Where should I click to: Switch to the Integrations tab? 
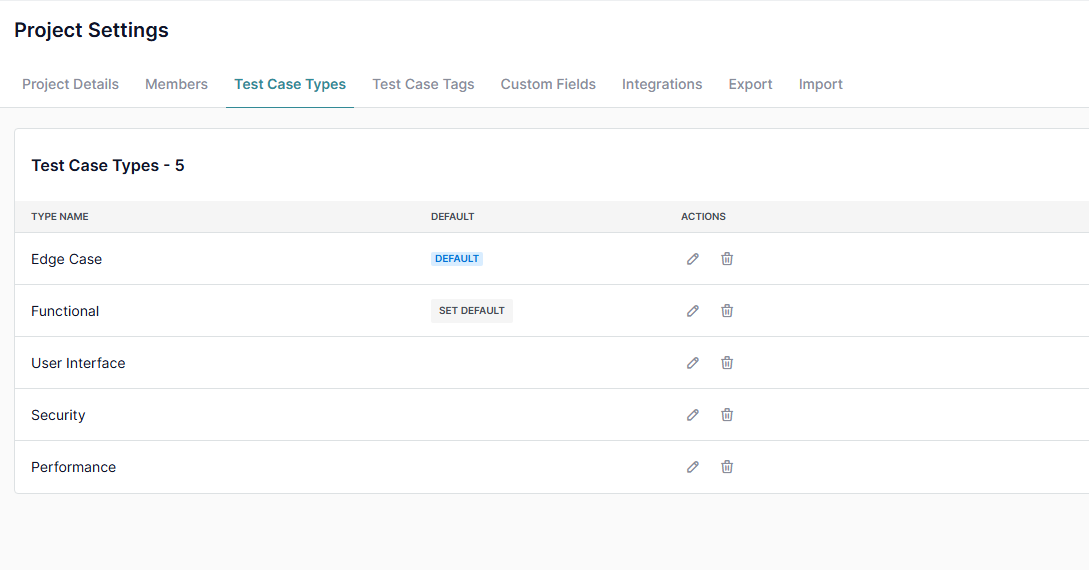click(662, 84)
